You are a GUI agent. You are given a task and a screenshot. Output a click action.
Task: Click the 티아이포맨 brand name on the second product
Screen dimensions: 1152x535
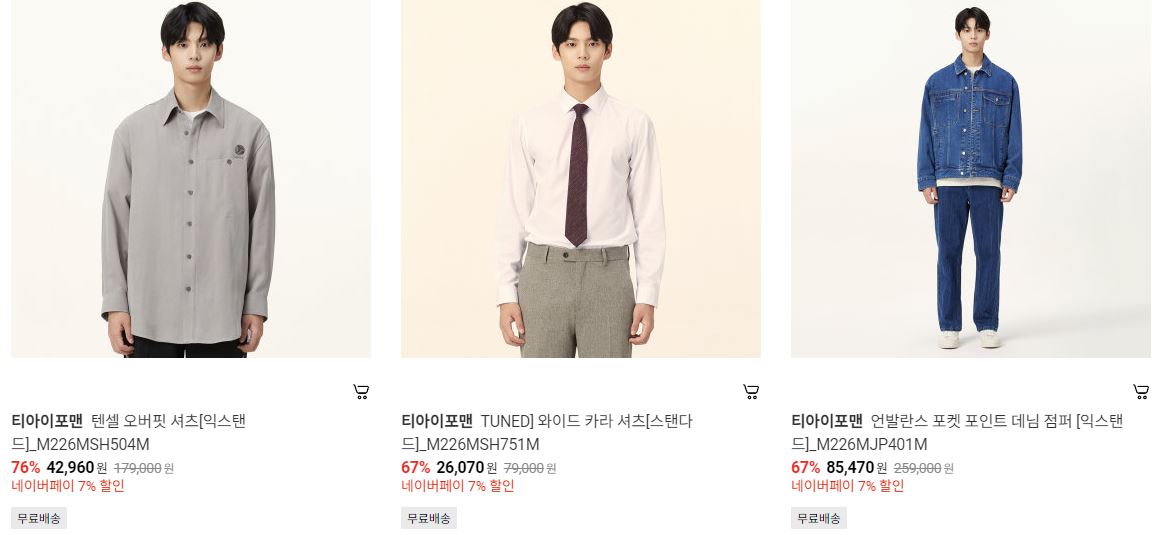click(437, 421)
